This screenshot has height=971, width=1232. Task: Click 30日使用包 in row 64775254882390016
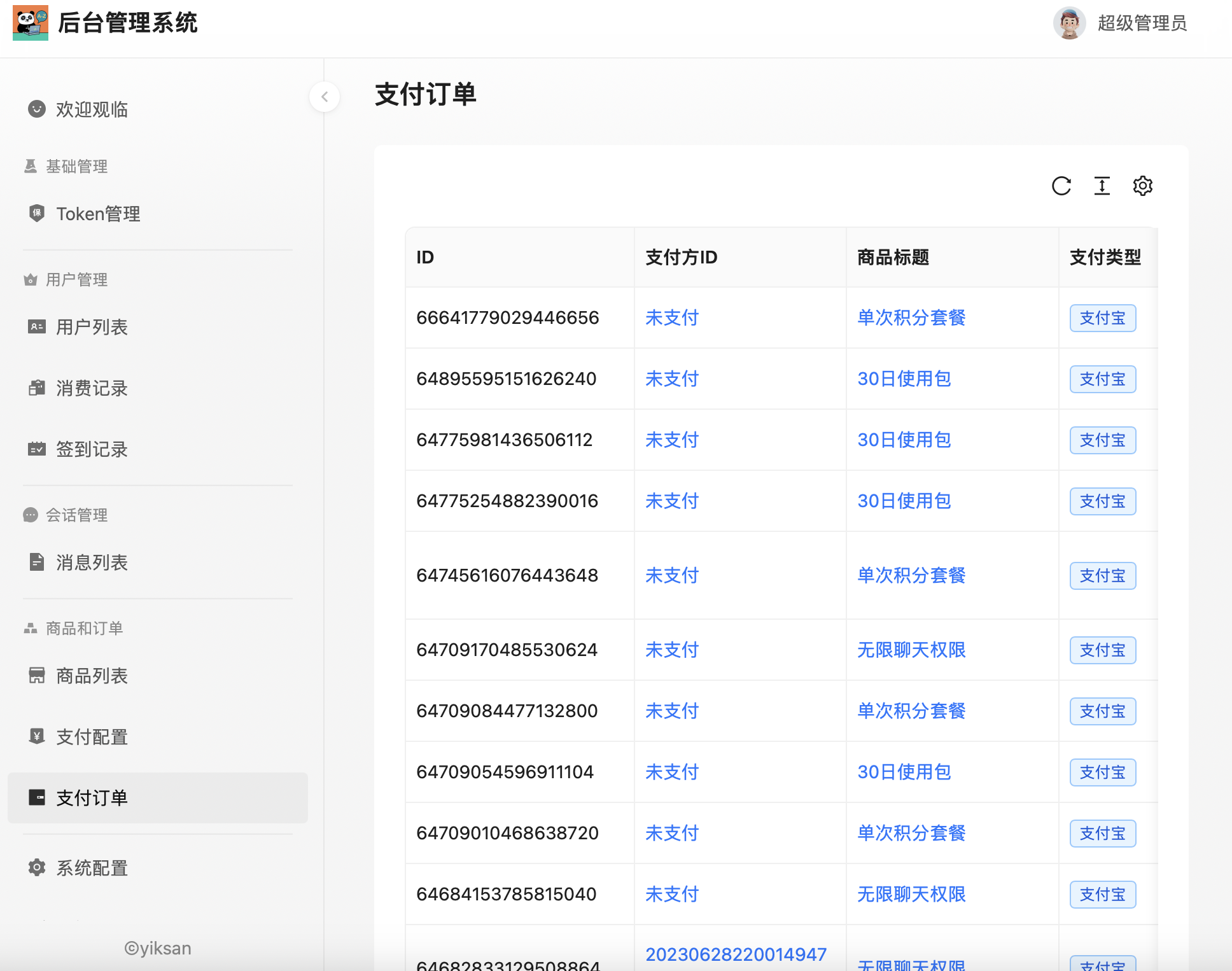[904, 501]
